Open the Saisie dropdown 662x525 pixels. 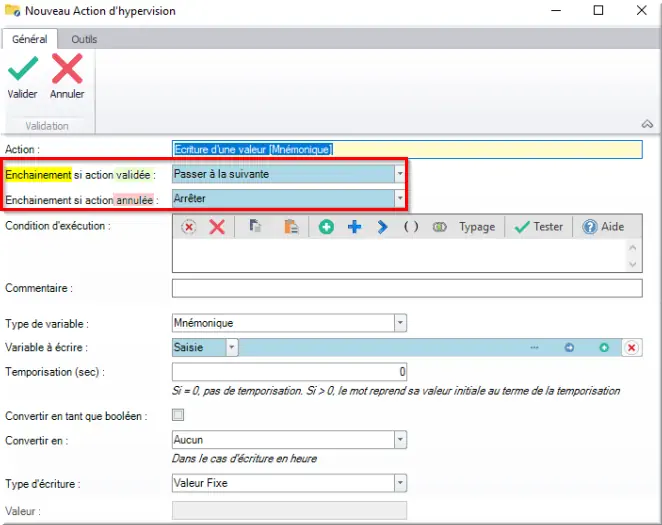pos(231,347)
